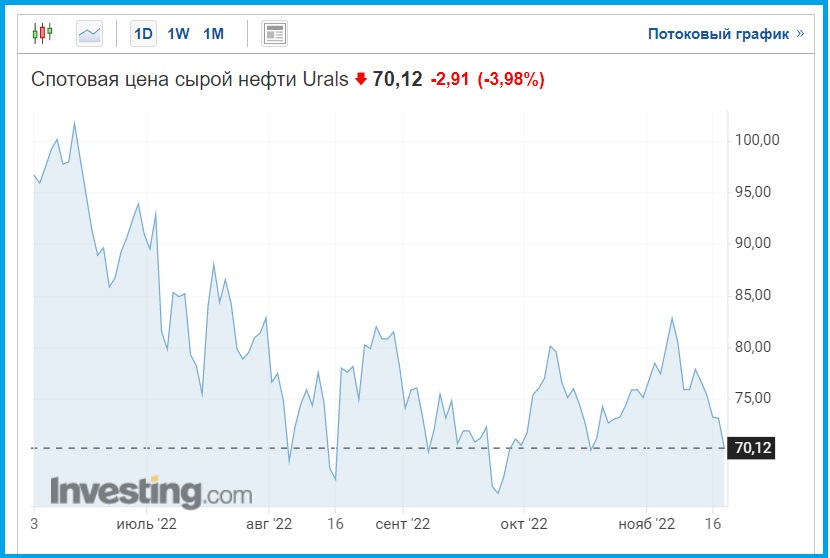Viewport: 830px width, 558px height.
Task: Select the 1D interval
Action: point(143,34)
